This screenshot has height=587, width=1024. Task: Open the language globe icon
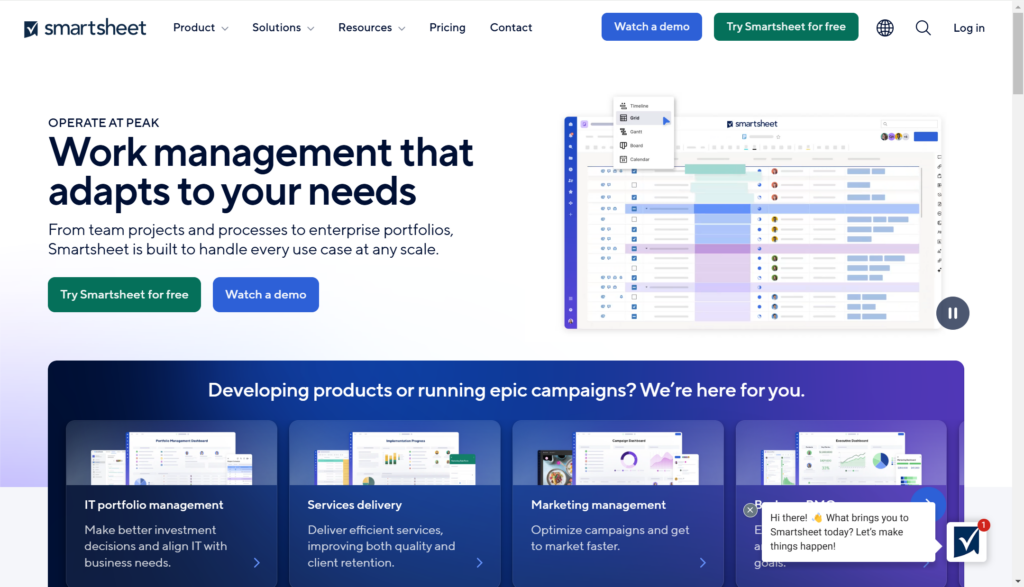click(885, 28)
